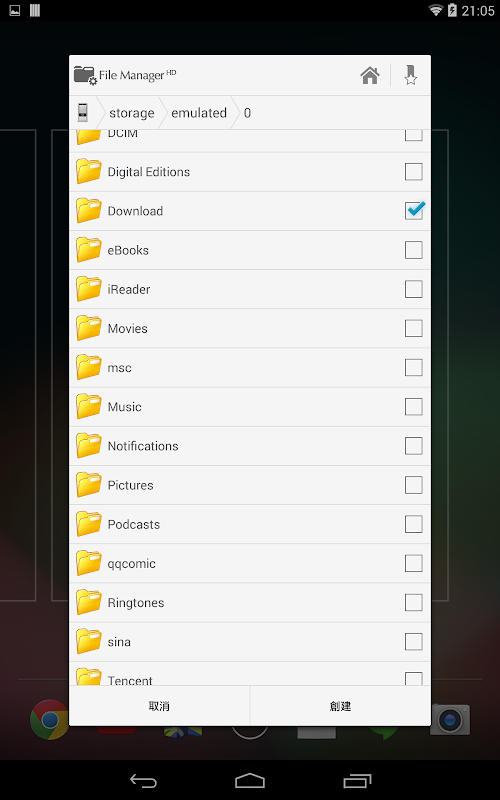The height and width of the screenshot is (800, 500).
Task: Check the Digital Editions checkbox
Action: [414, 171]
